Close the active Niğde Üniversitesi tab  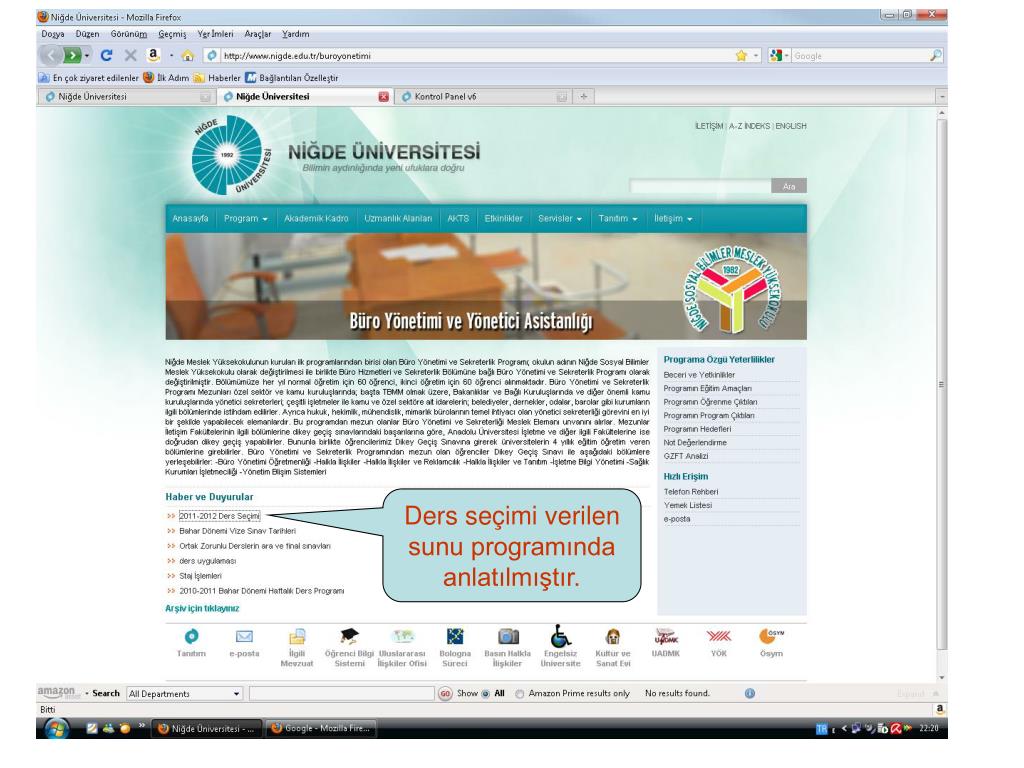coord(383,97)
